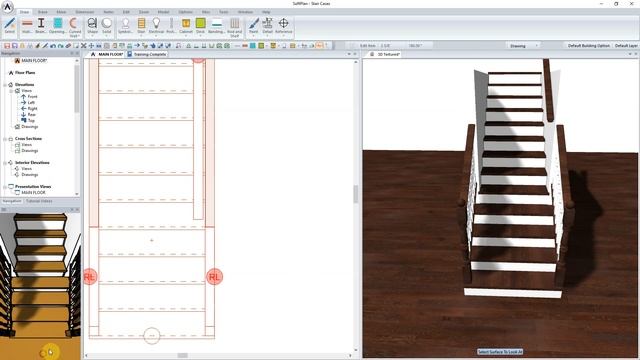Collapse the Presentation Views tree node
Viewport: 640px width, 360px height.
[x=5, y=187]
